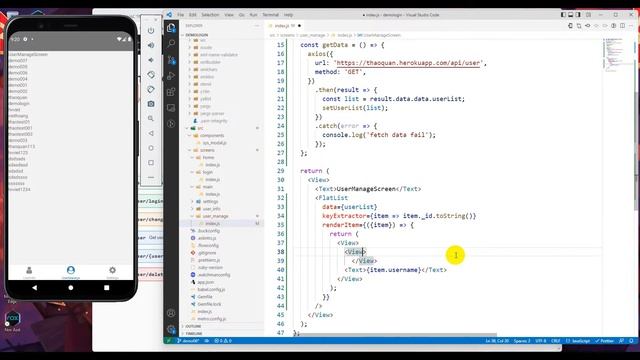This screenshot has width=640, height=360.
Task: Click the emulator power button
Action: (151, 31)
